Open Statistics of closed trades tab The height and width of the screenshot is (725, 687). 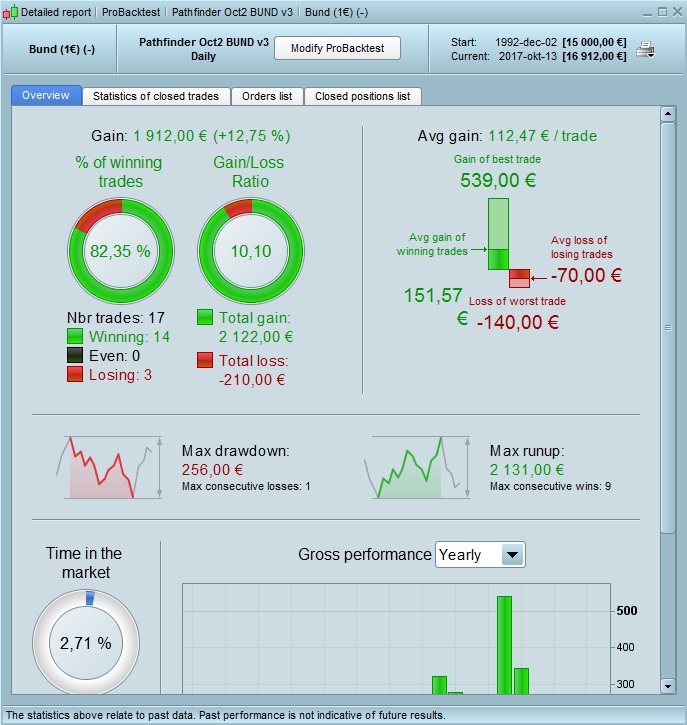[x=156, y=96]
